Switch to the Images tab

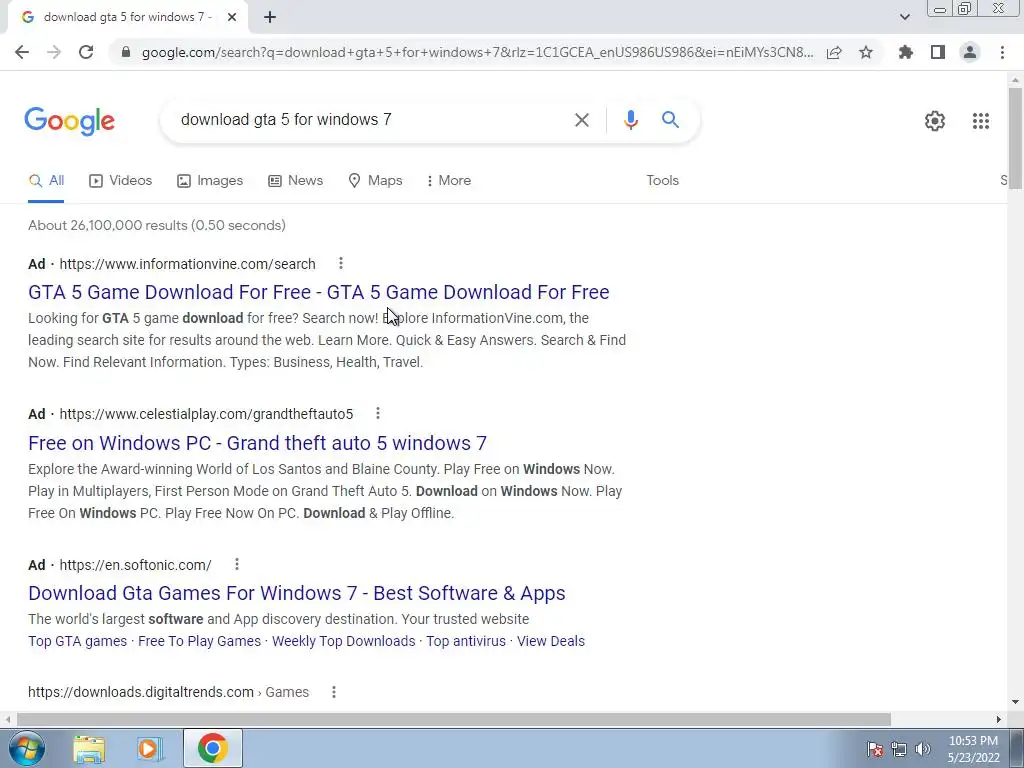pyautogui.click(x=210, y=181)
